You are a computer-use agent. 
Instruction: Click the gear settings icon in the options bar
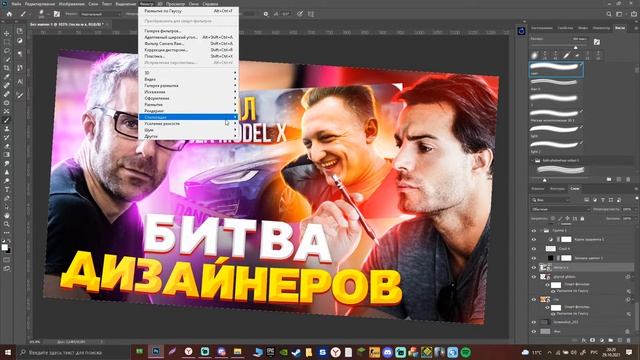point(266,14)
